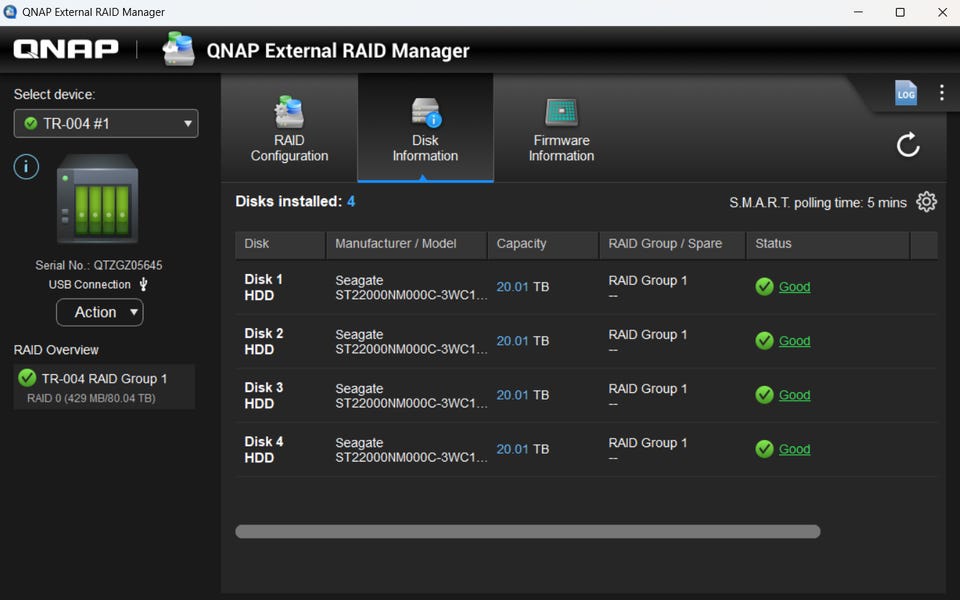Click the green check icon for Disk 1
960x600 pixels.
click(764, 287)
